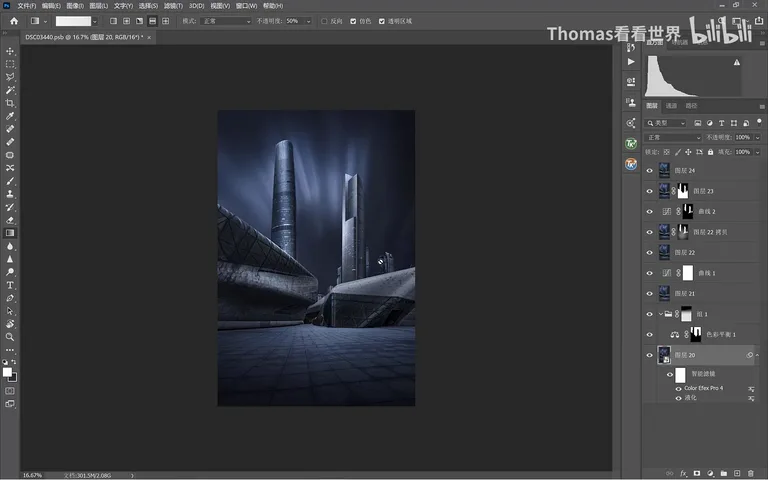The image size is (768, 480).
Task: Select the Path Selection tool
Action: pos(10,311)
